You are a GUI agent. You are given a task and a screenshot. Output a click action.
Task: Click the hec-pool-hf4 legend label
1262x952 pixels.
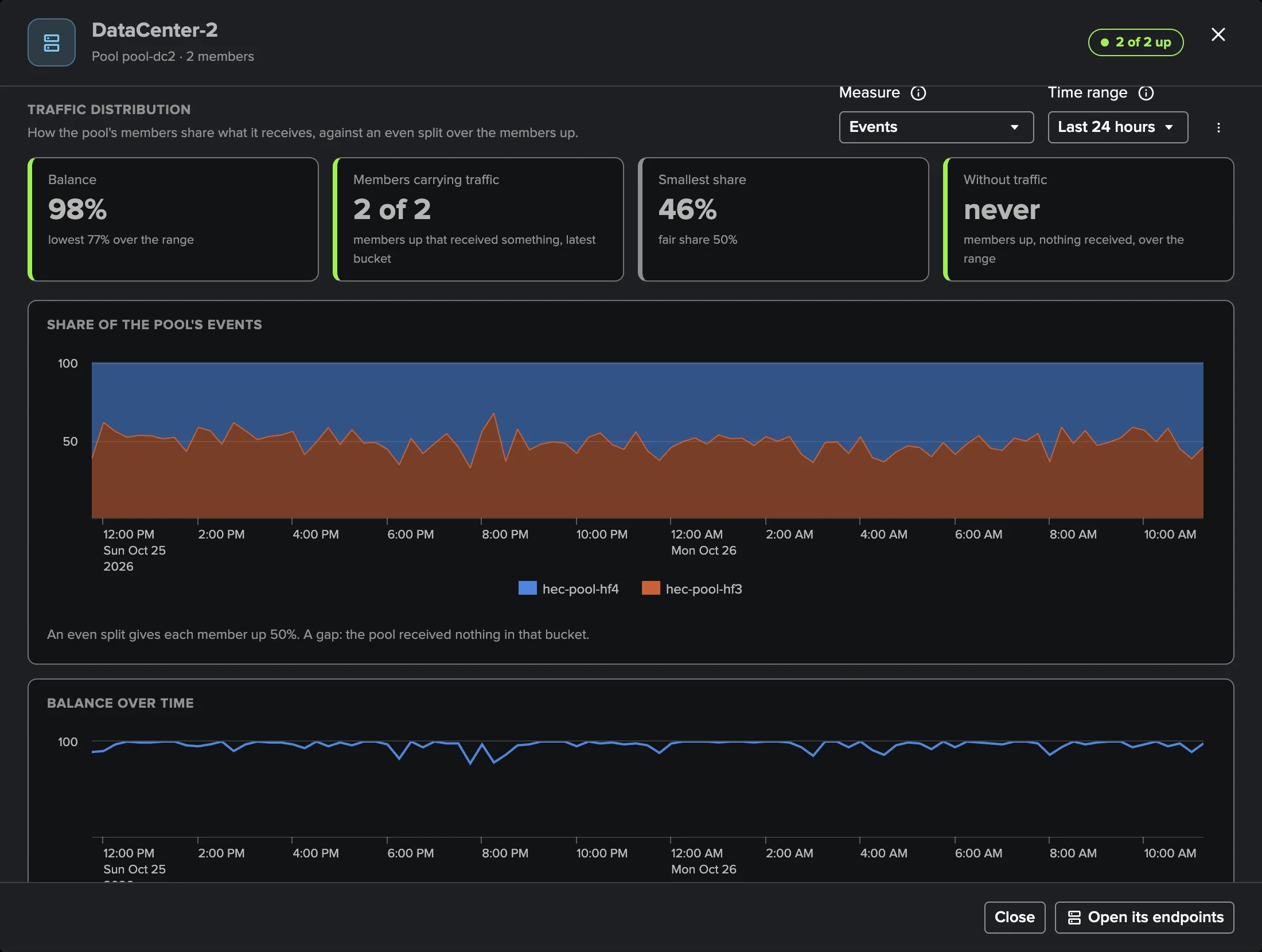pyautogui.click(x=581, y=589)
